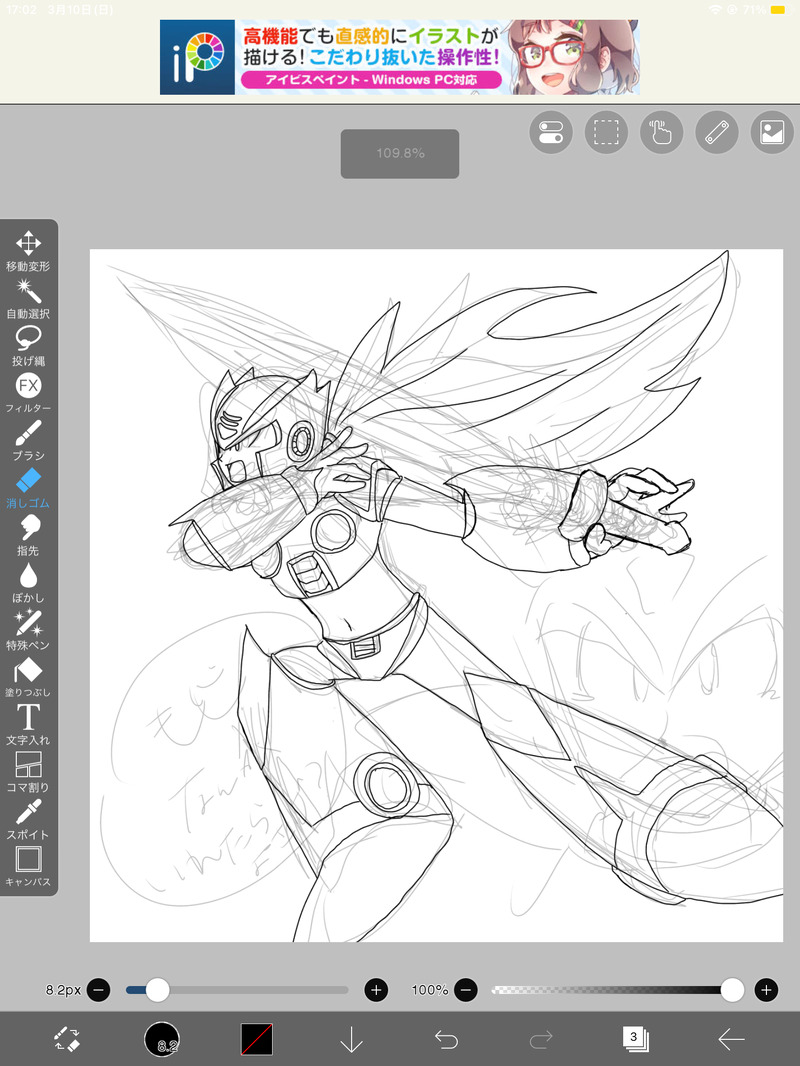Open the FX Filter (フィルター) tool
The height and width of the screenshot is (1066, 800).
28,393
